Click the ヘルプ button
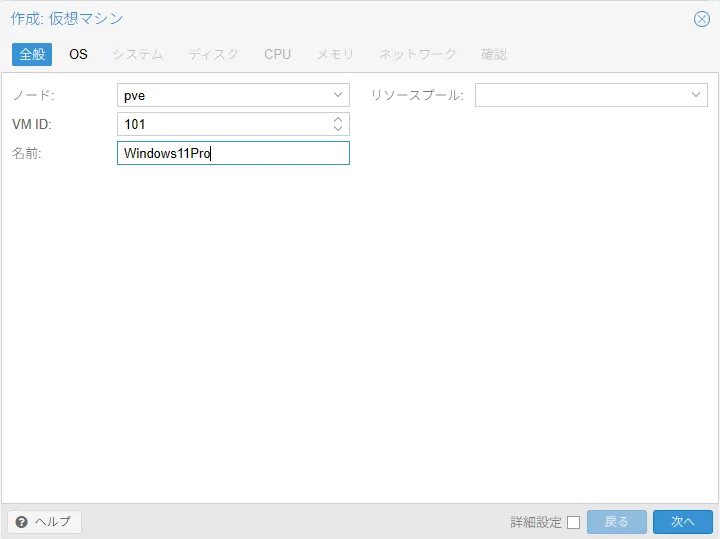The height and width of the screenshot is (539, 720). coord(44,522)
